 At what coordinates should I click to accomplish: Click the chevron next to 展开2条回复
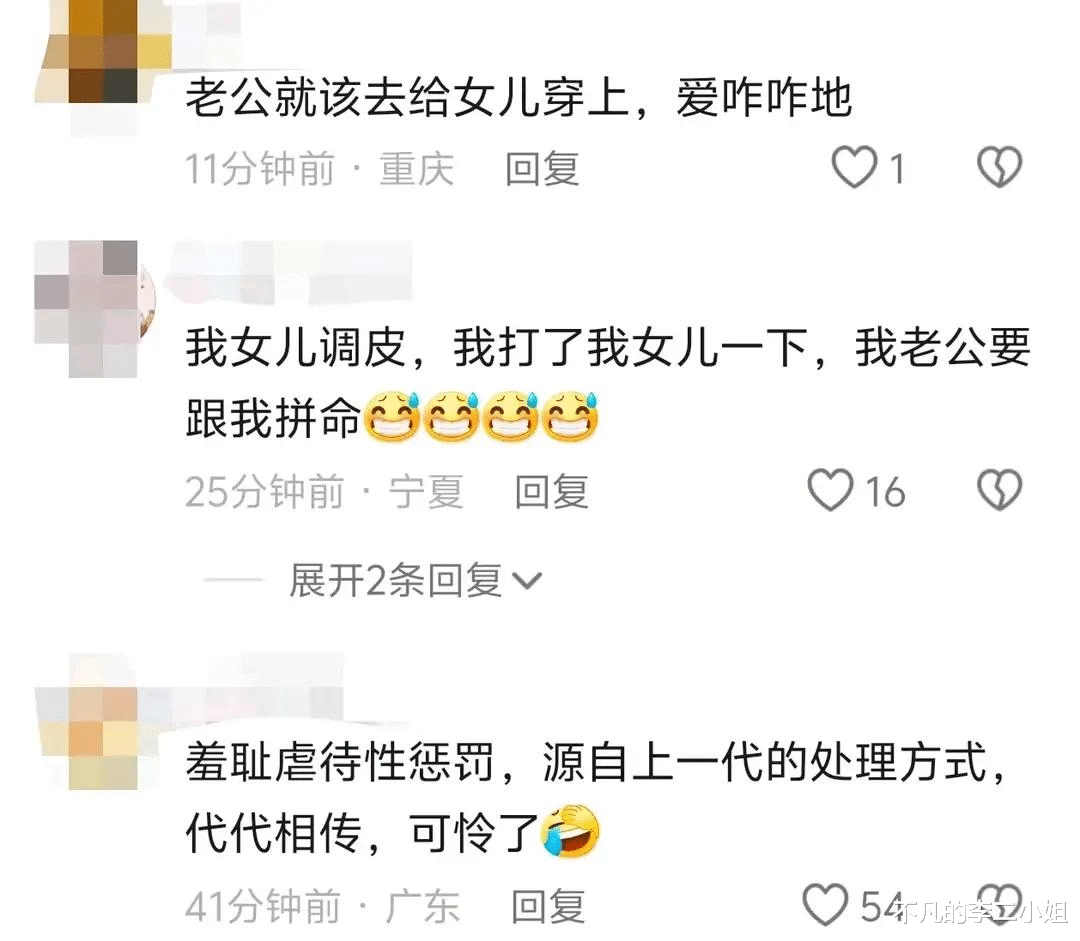tap(528, 581)
